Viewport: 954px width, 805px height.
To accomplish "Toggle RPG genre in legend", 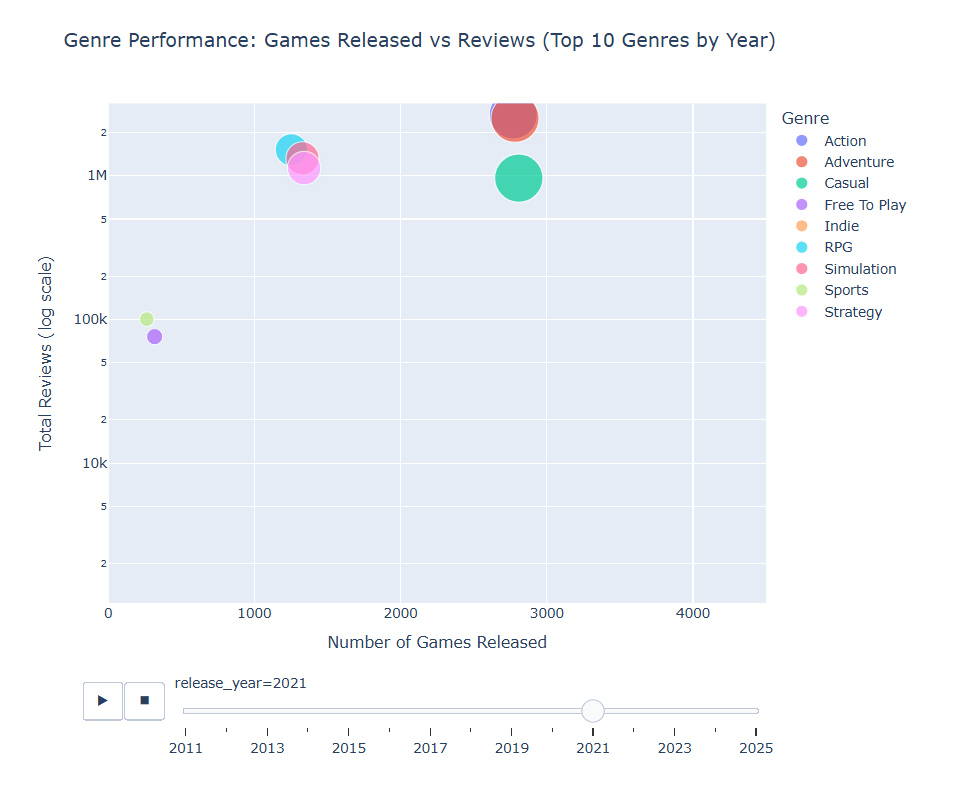I will pos(838,247).
